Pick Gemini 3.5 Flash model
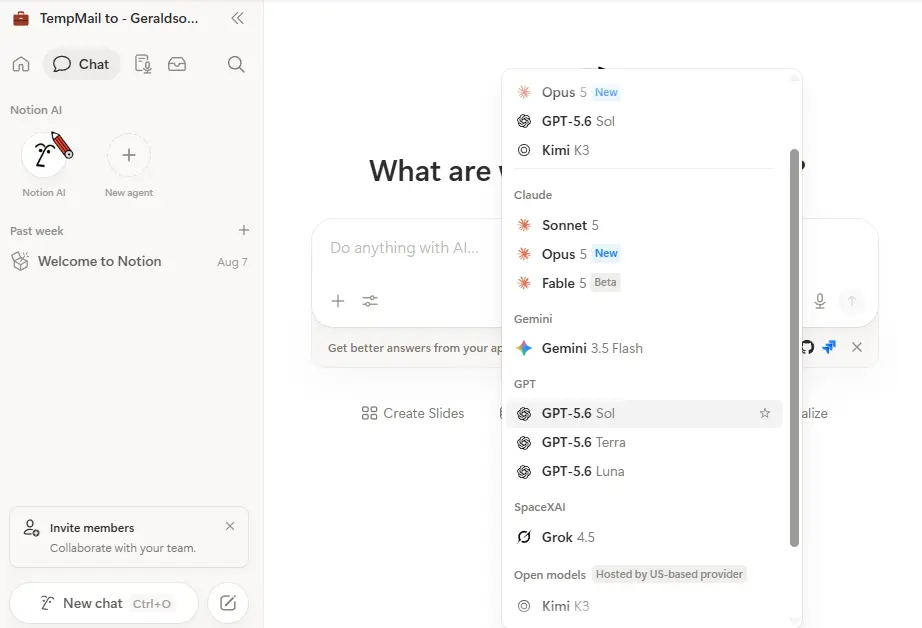922x628 pixels. click(644, 348)
